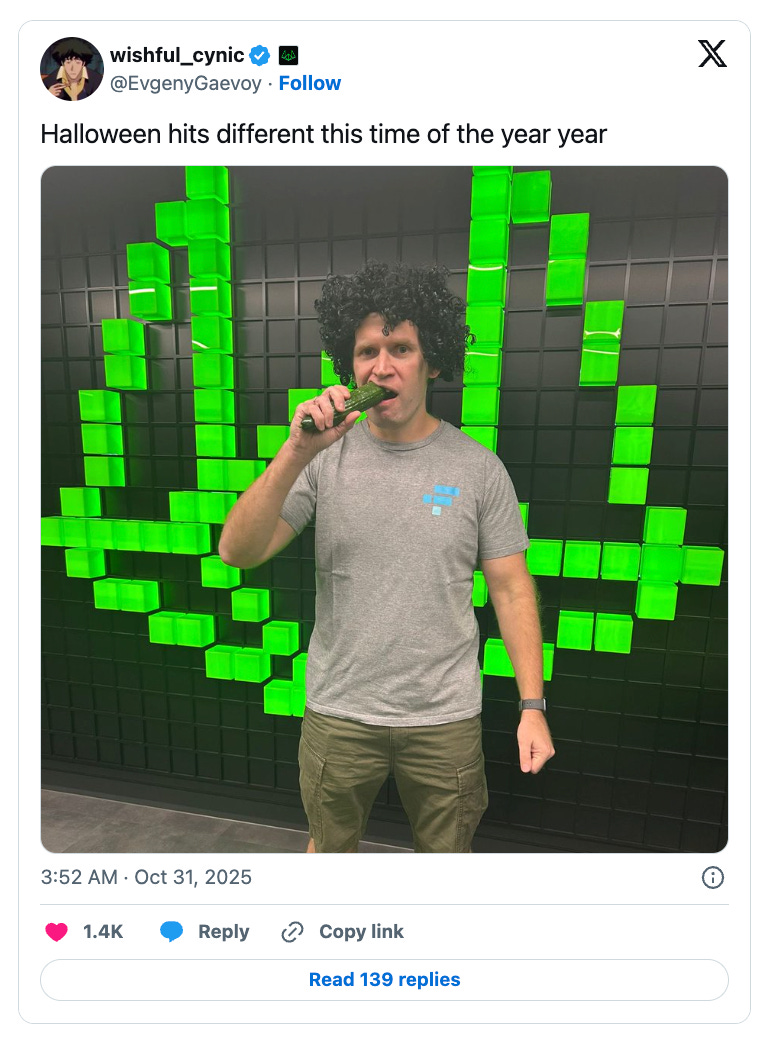Open the Halloween tweet text
The height and width of the screenshot is (1050, 774).
323,135
